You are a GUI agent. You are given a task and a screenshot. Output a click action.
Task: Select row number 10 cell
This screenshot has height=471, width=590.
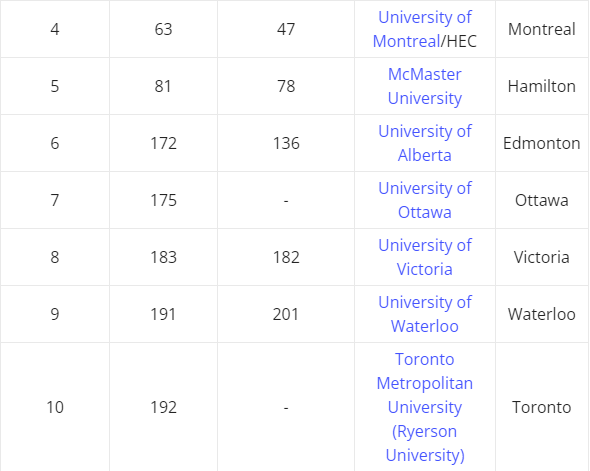[55, 407]
